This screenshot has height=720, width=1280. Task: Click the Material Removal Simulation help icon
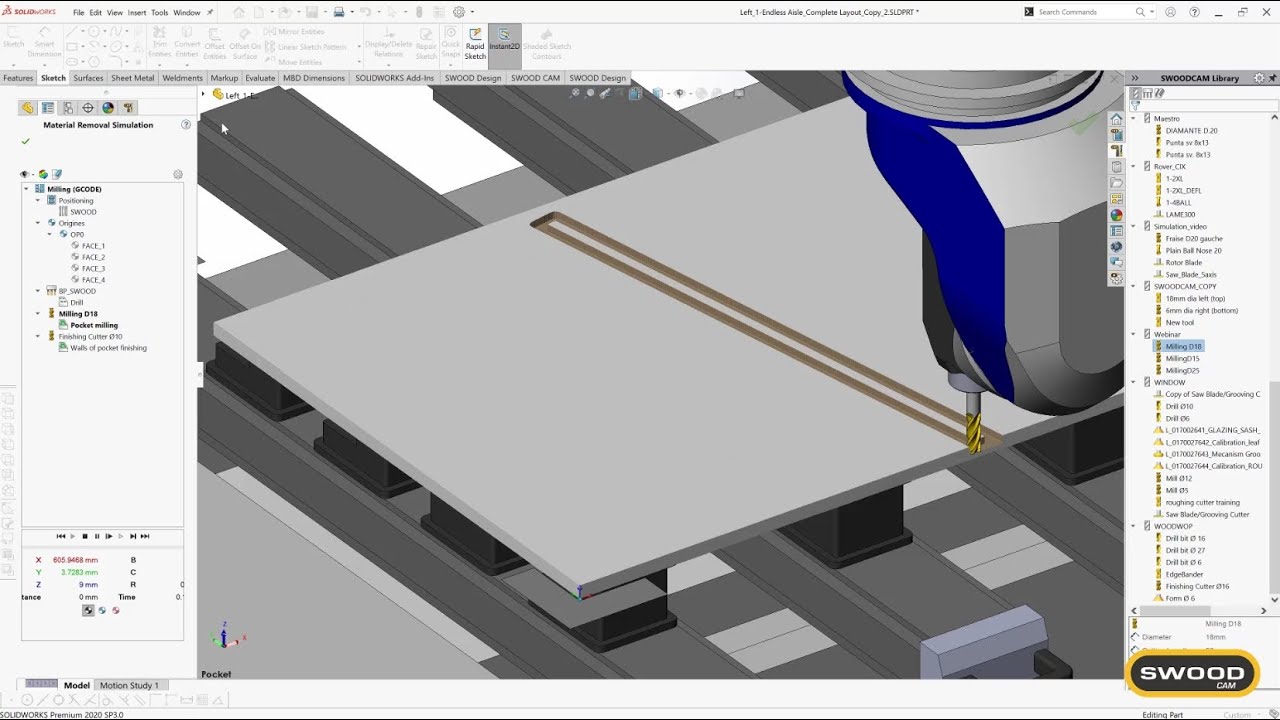point(186,125)
